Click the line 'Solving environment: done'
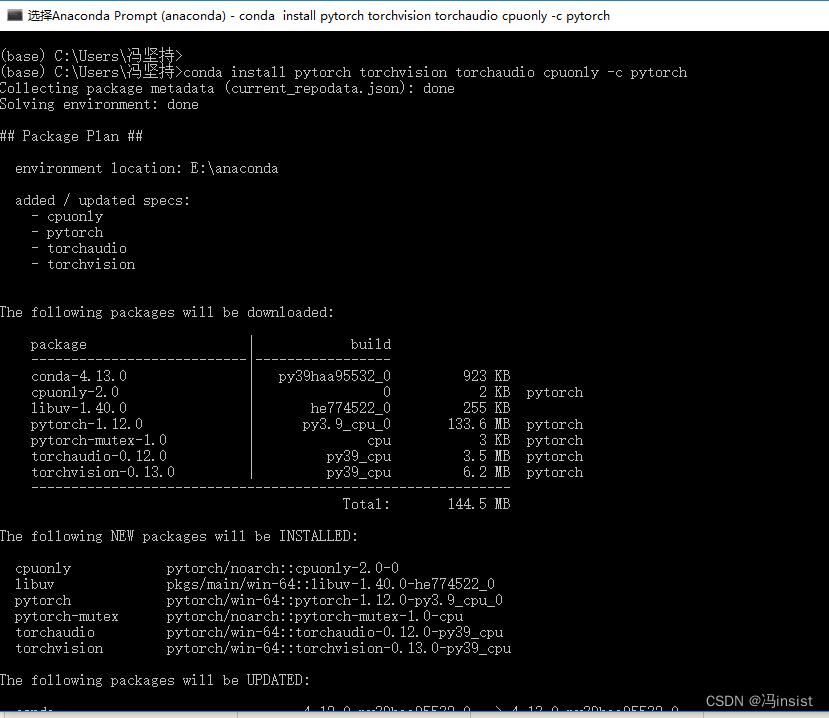Viewport: 829px width, 718px height. (x=99, y=104)
